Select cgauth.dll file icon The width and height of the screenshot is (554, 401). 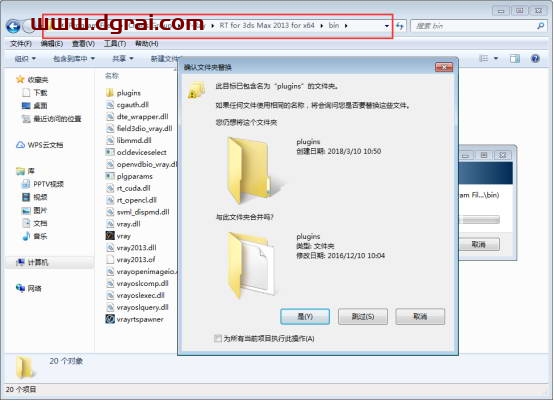tap(110, 105)
